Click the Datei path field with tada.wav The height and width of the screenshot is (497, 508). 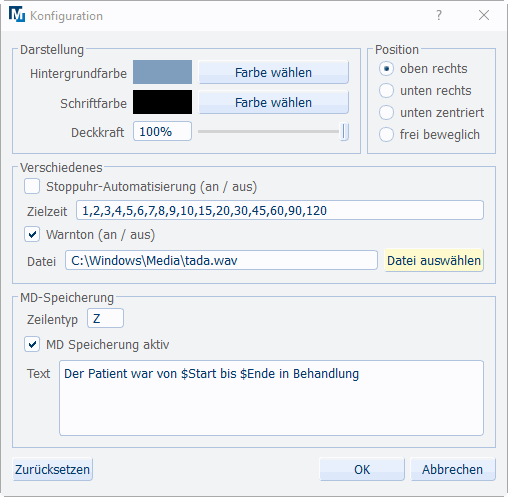(x=221, y=260)
